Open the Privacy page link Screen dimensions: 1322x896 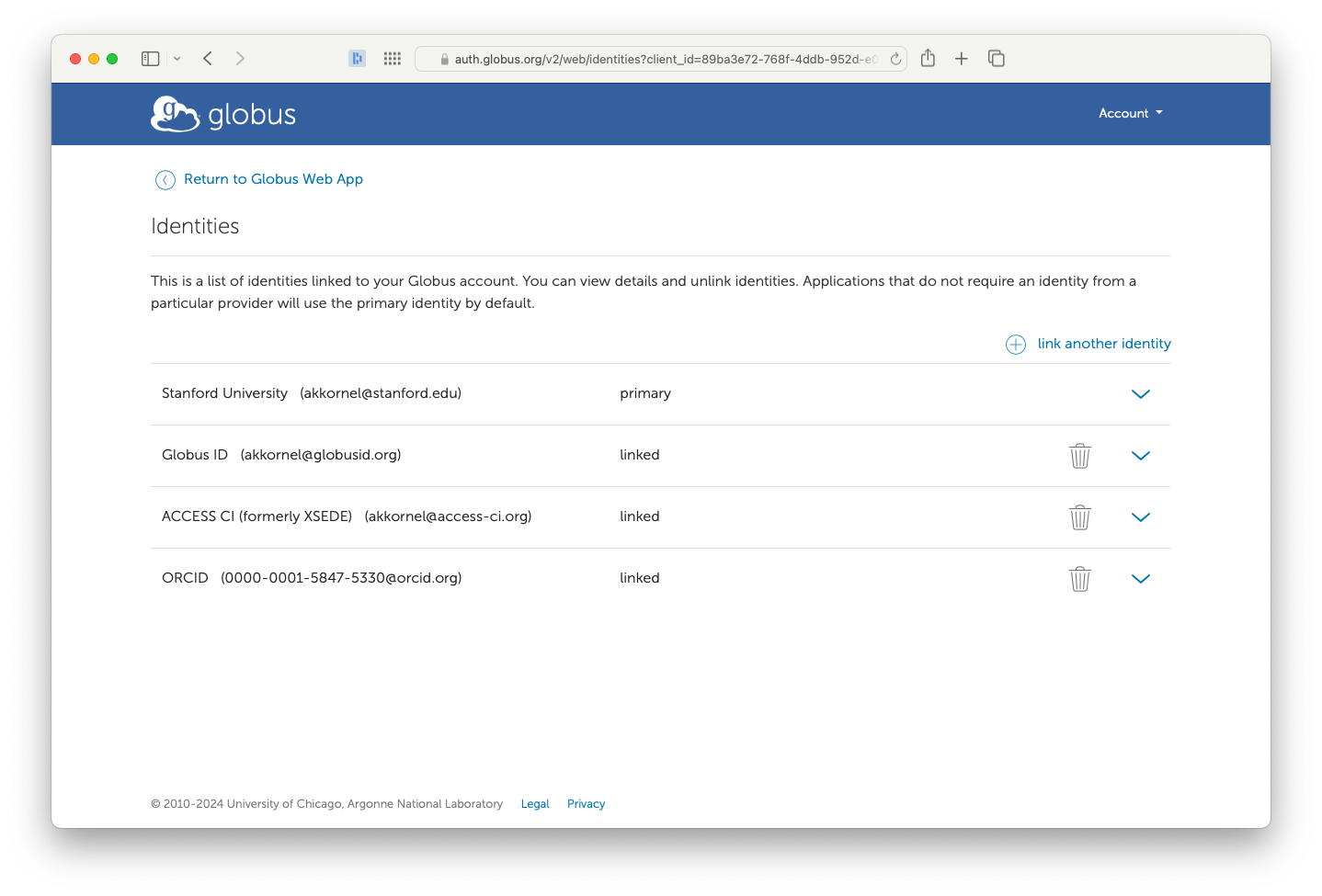(x=586, y=804)
